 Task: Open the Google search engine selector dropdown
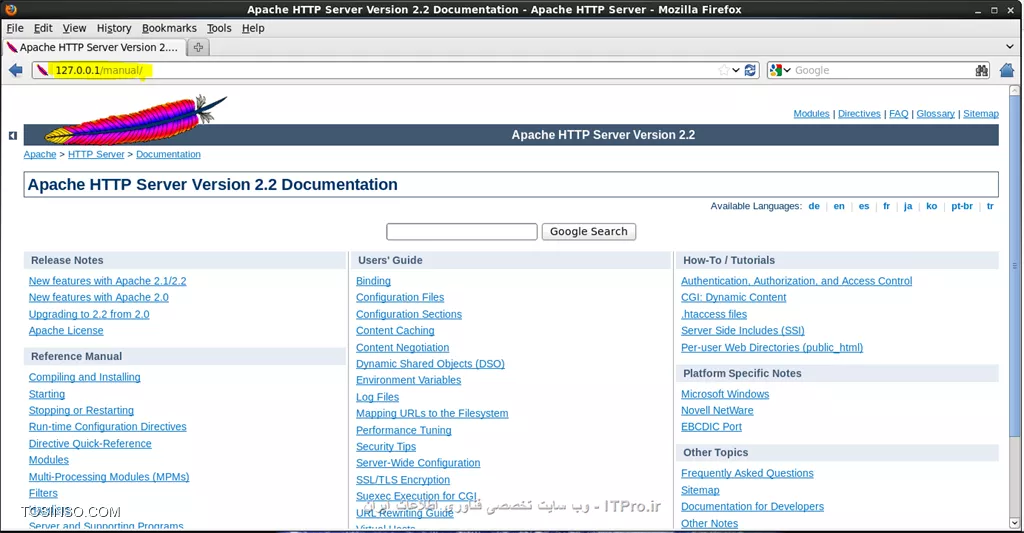[x=780, y=70]
